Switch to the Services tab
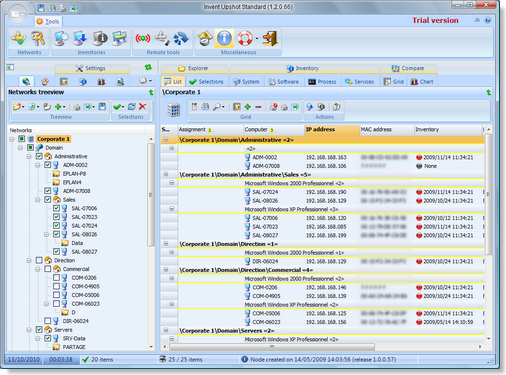Viewport: 506px width, 375px height. (x=359, y=82)
